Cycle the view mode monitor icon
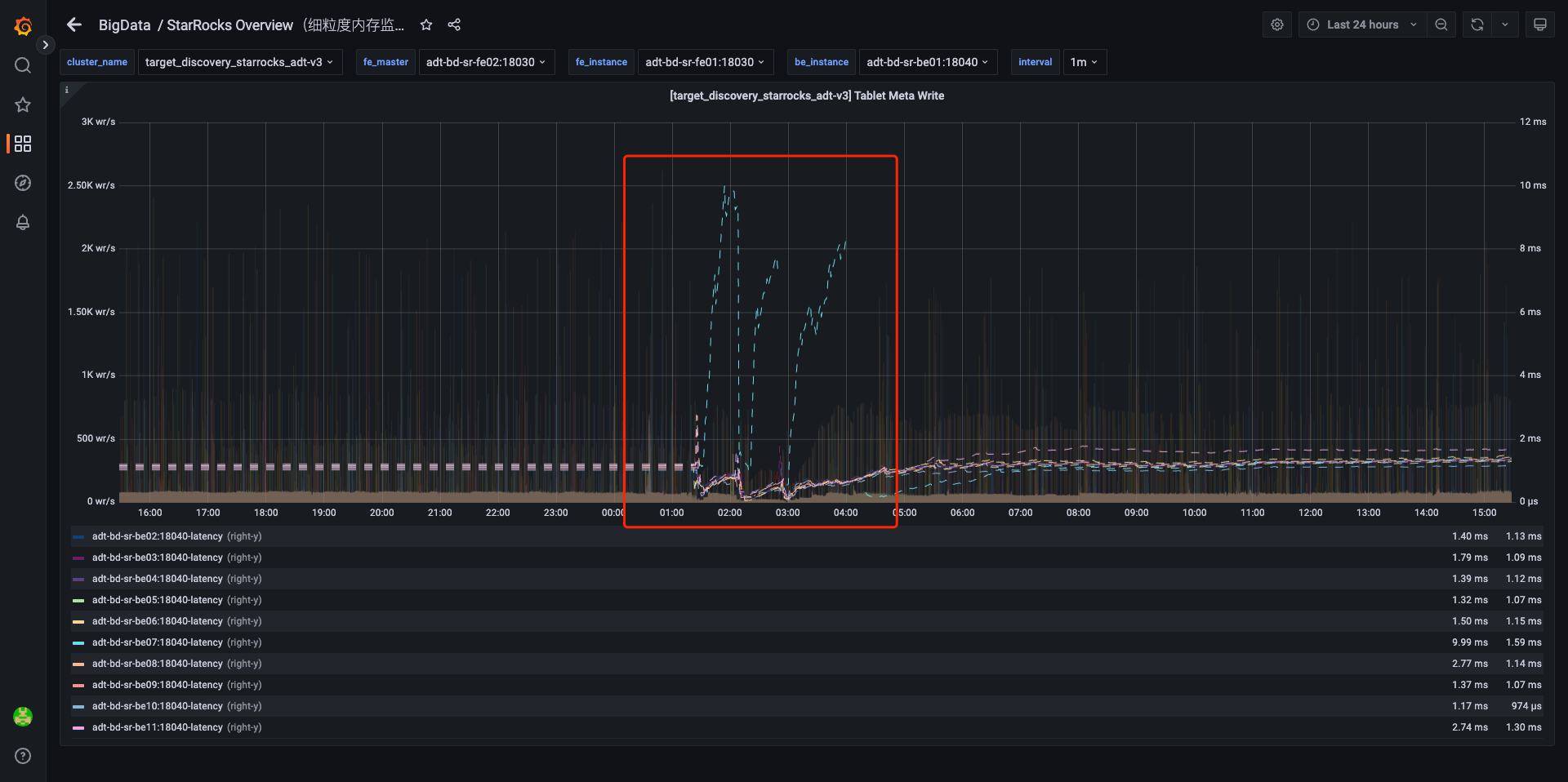The width and height of the screenshot is (1568, 782). pyautogui.click(x=1540, y=24)
